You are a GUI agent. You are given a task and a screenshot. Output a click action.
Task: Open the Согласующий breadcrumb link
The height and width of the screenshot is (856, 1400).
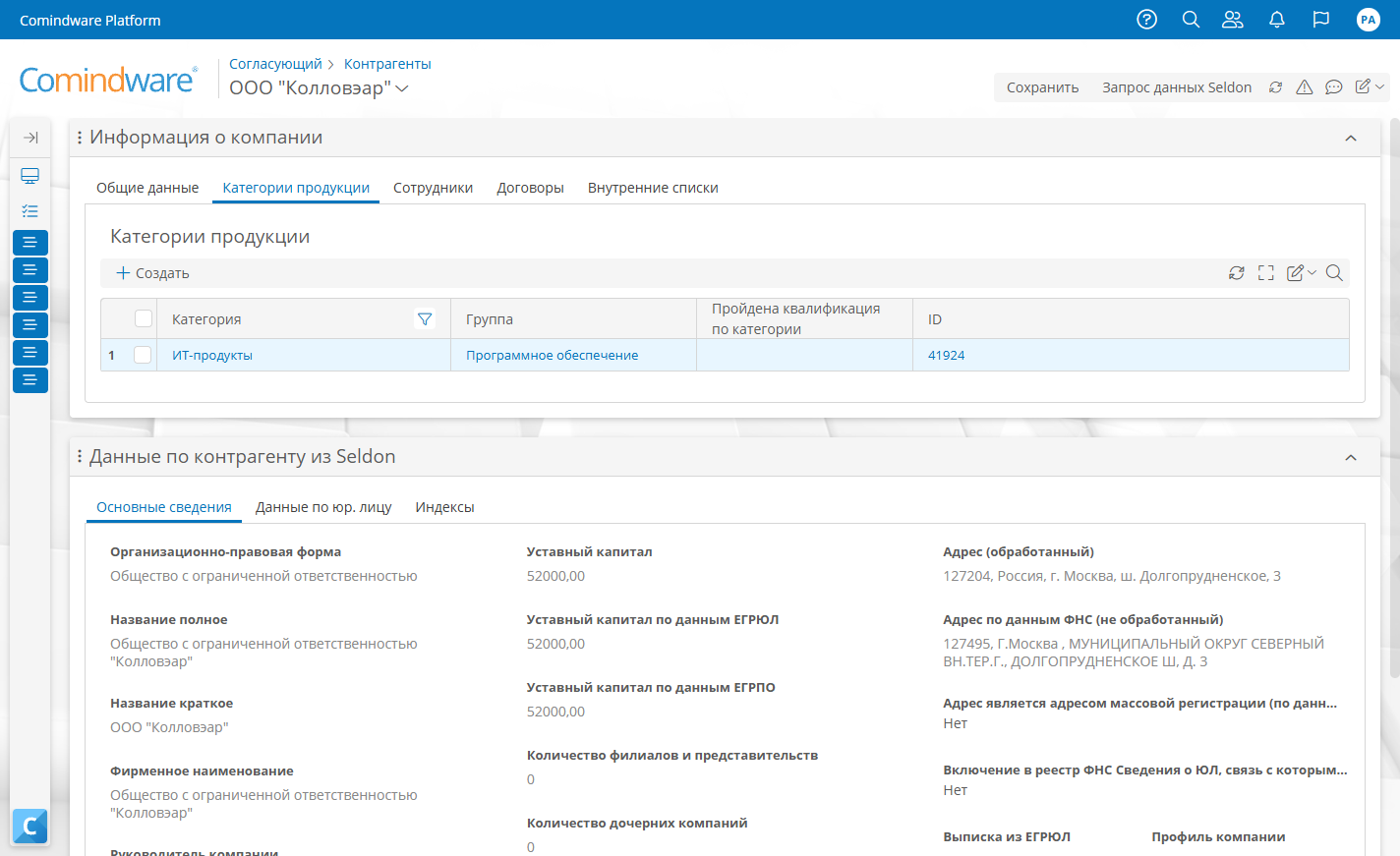(x=275, y=64)
